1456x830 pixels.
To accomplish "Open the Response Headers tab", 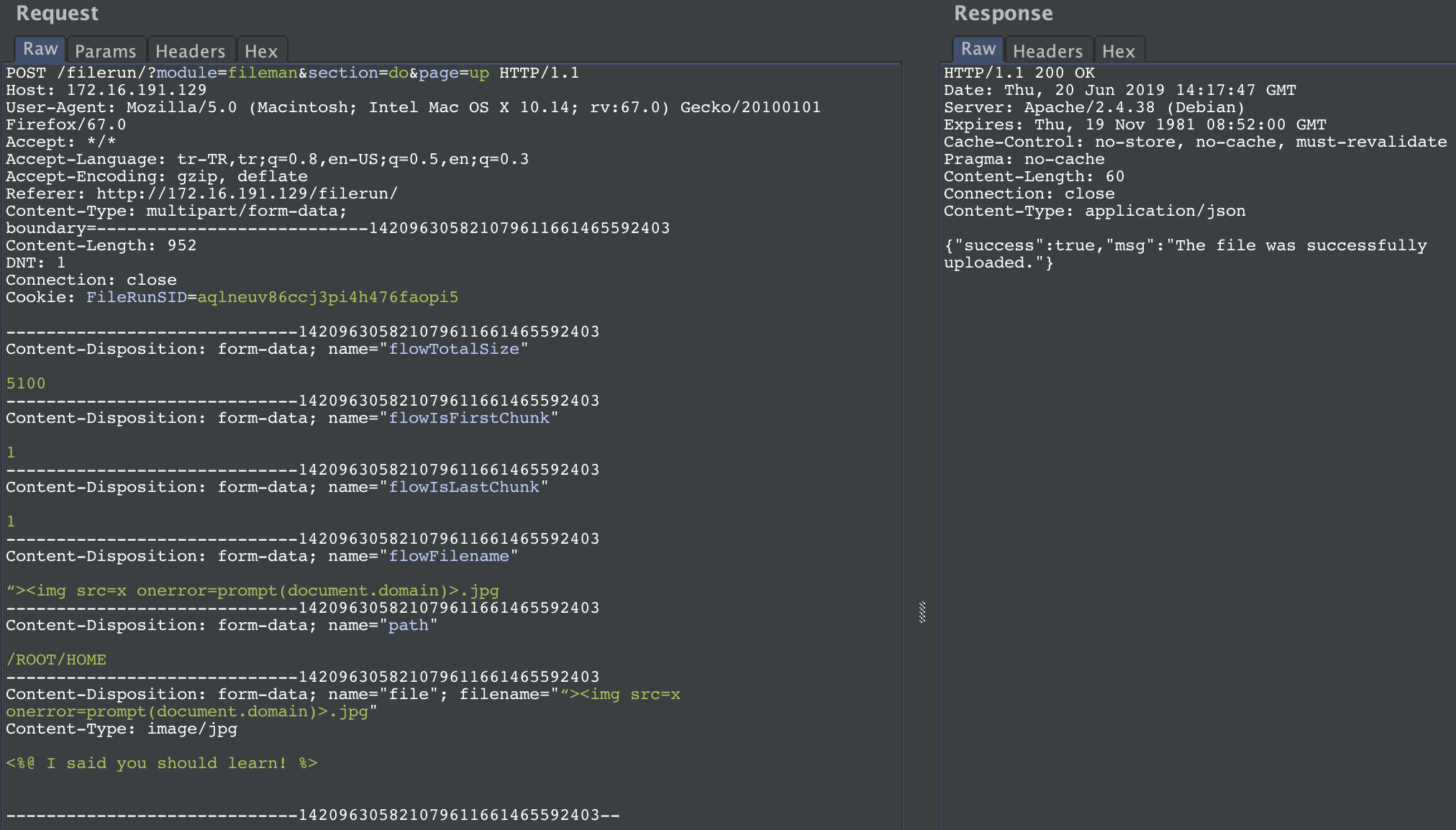I will tap(1047, 51).
